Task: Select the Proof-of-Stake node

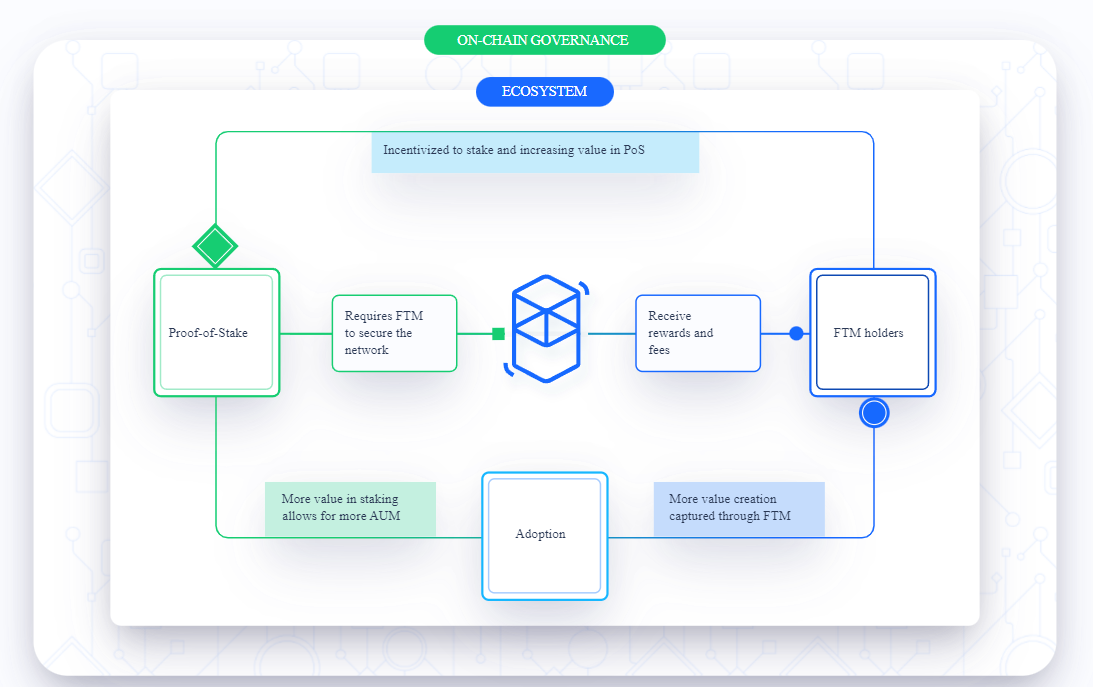Action: coord(216,333)
